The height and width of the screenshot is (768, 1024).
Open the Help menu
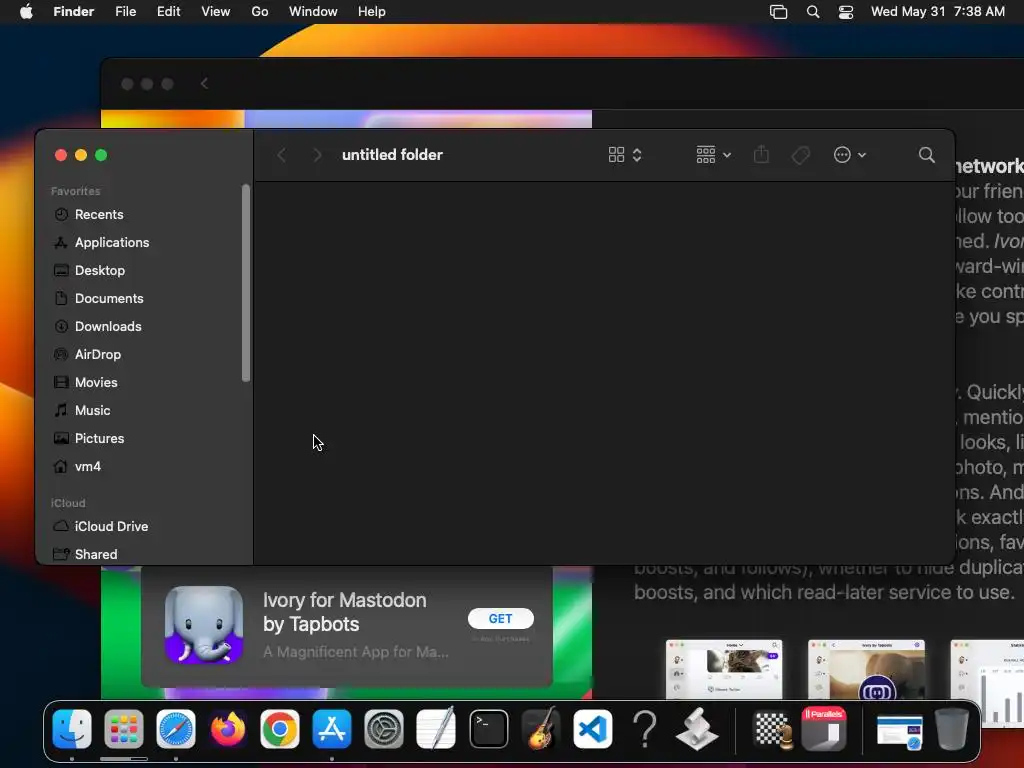tap(372, 12)
